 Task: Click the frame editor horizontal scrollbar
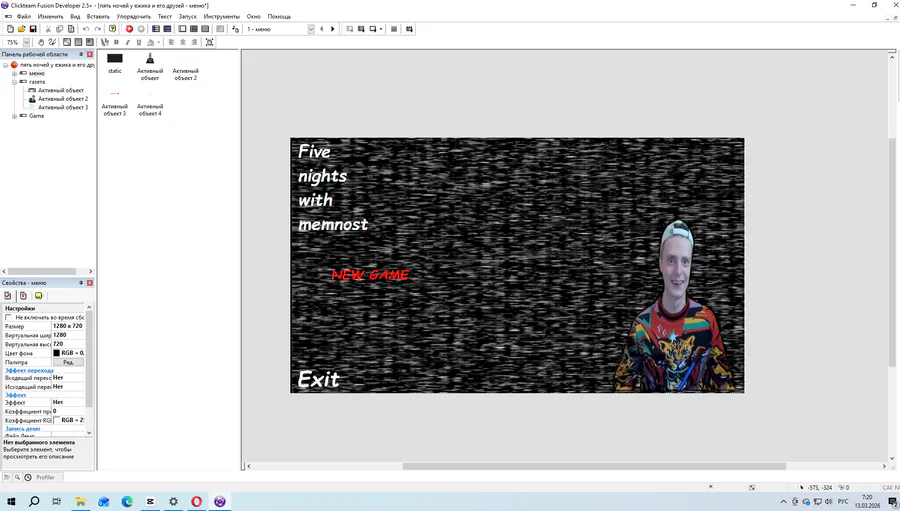pyautogui.click(x=593, y=466)
